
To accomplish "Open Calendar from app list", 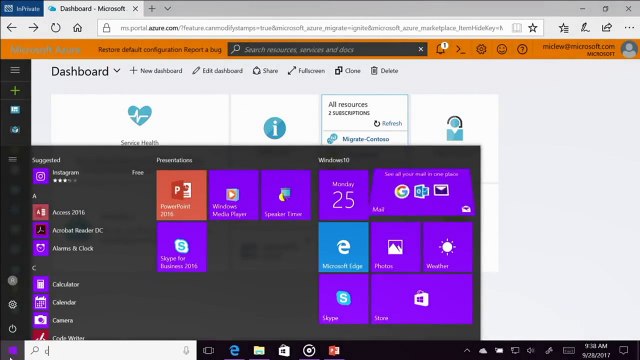I will (x=89, y=302).
